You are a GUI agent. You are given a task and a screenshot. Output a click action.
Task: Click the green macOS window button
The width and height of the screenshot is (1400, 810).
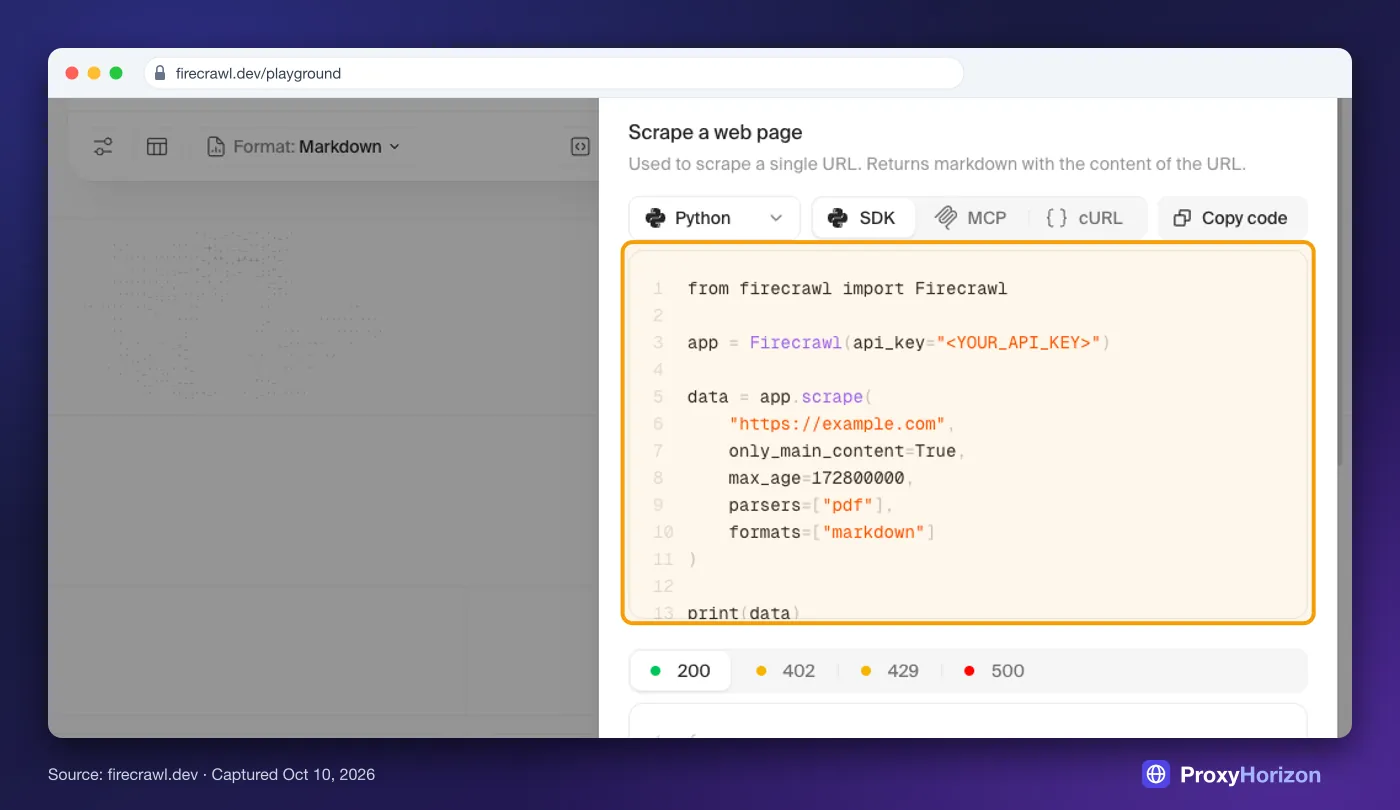click(116, 73)
